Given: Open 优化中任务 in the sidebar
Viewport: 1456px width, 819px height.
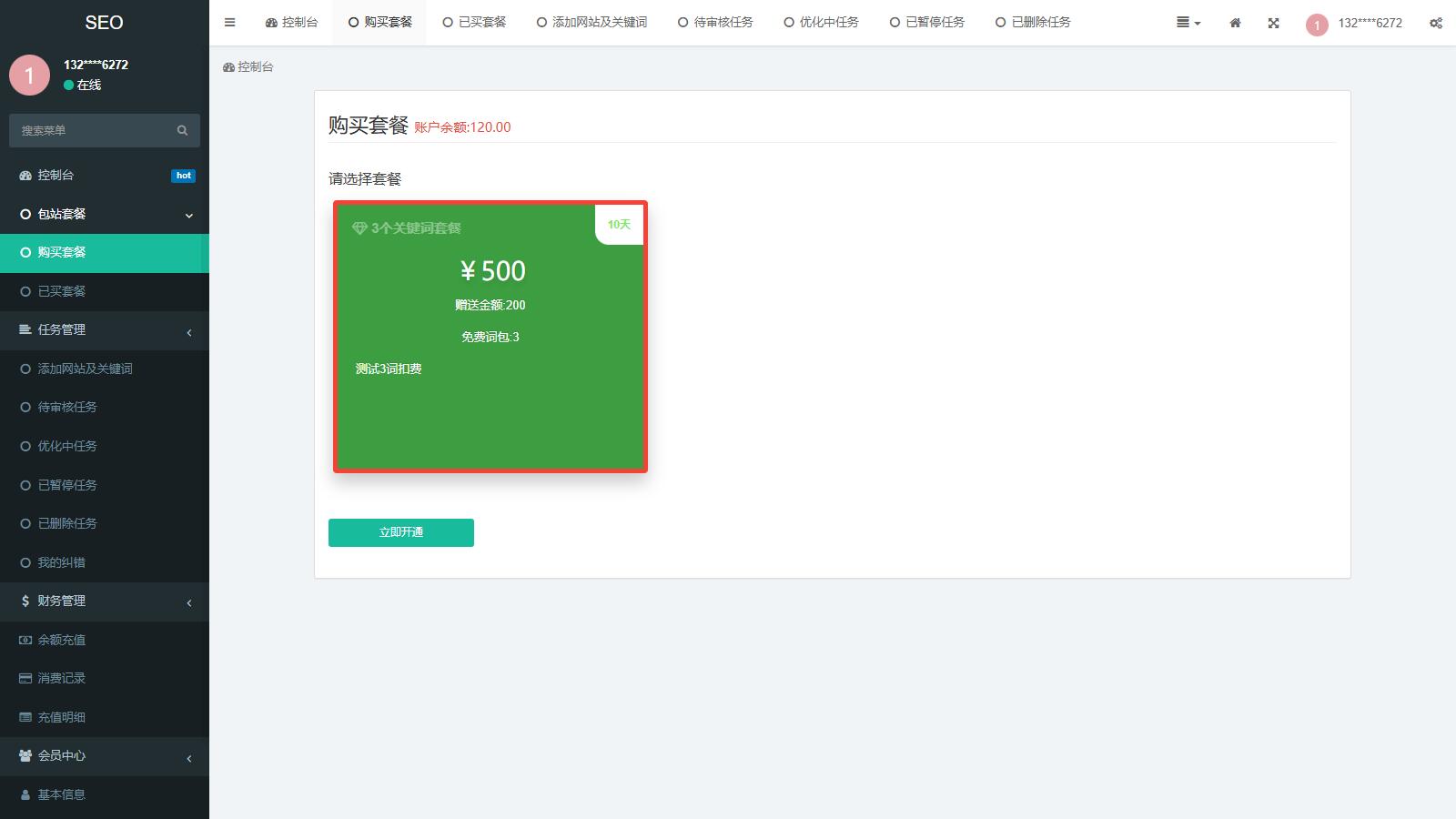Looking at the screenshot, I should click(x=105, y=446).
